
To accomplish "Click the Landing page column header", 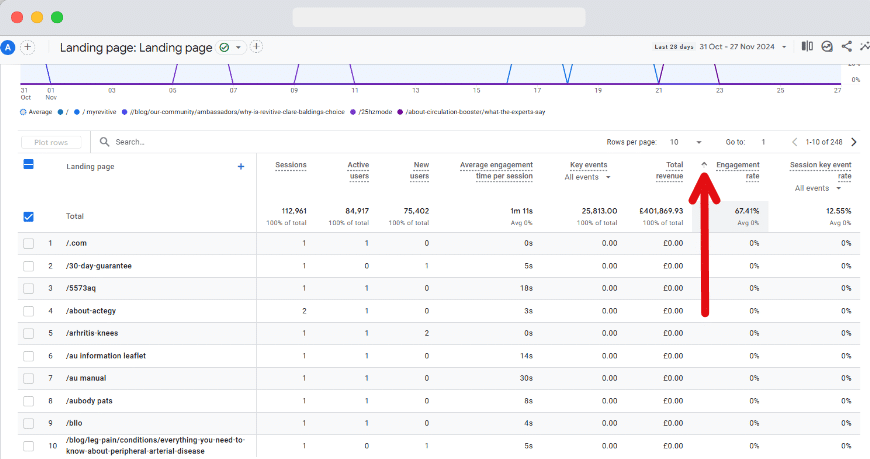I will click(x=90, y=167).
